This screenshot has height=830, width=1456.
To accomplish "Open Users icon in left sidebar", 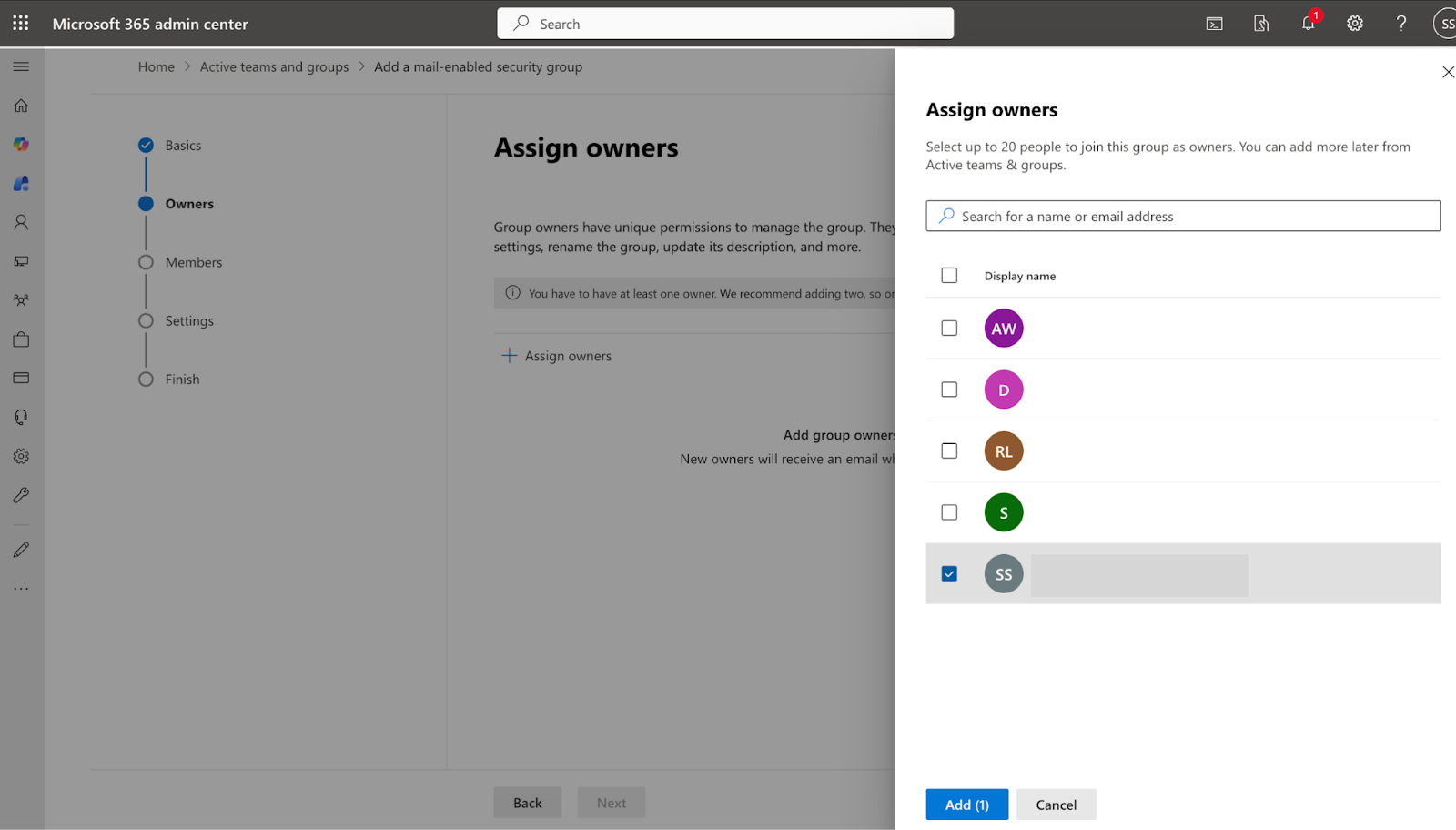I will coord(21,222).
